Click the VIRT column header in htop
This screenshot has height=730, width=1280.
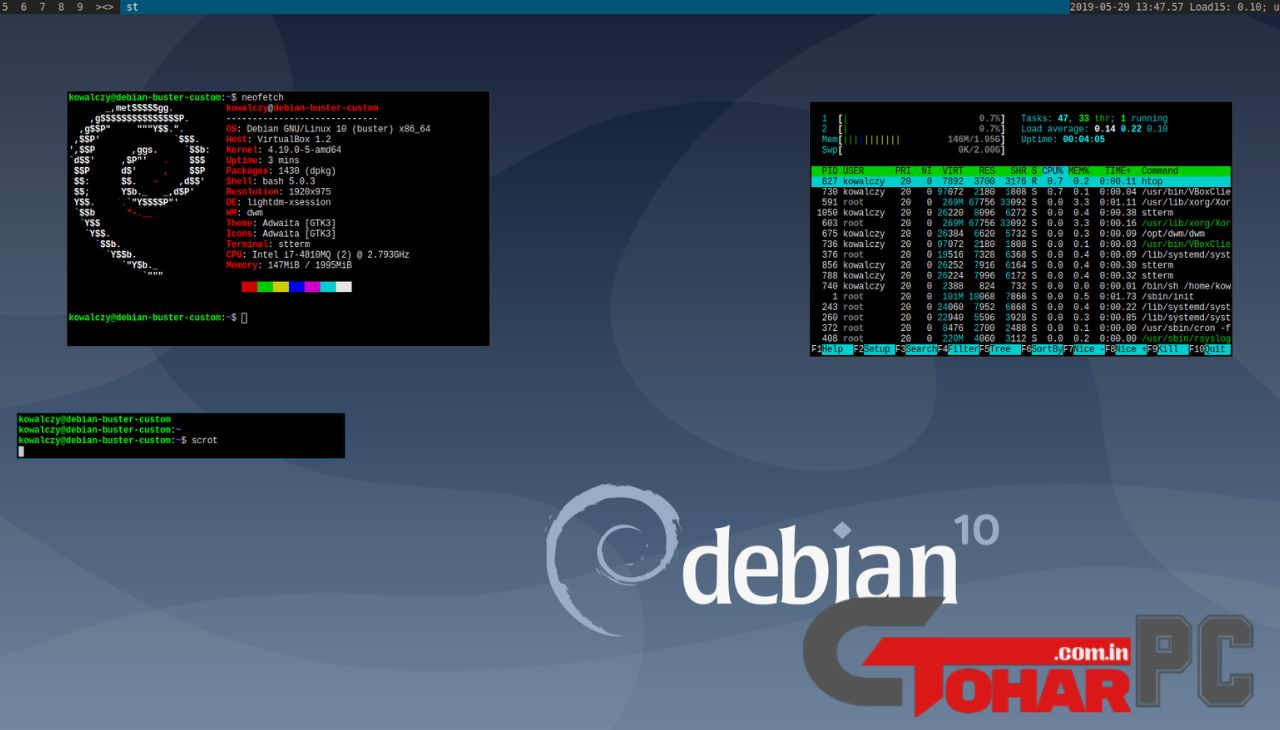pyautogui.click(x=953, y=171)
